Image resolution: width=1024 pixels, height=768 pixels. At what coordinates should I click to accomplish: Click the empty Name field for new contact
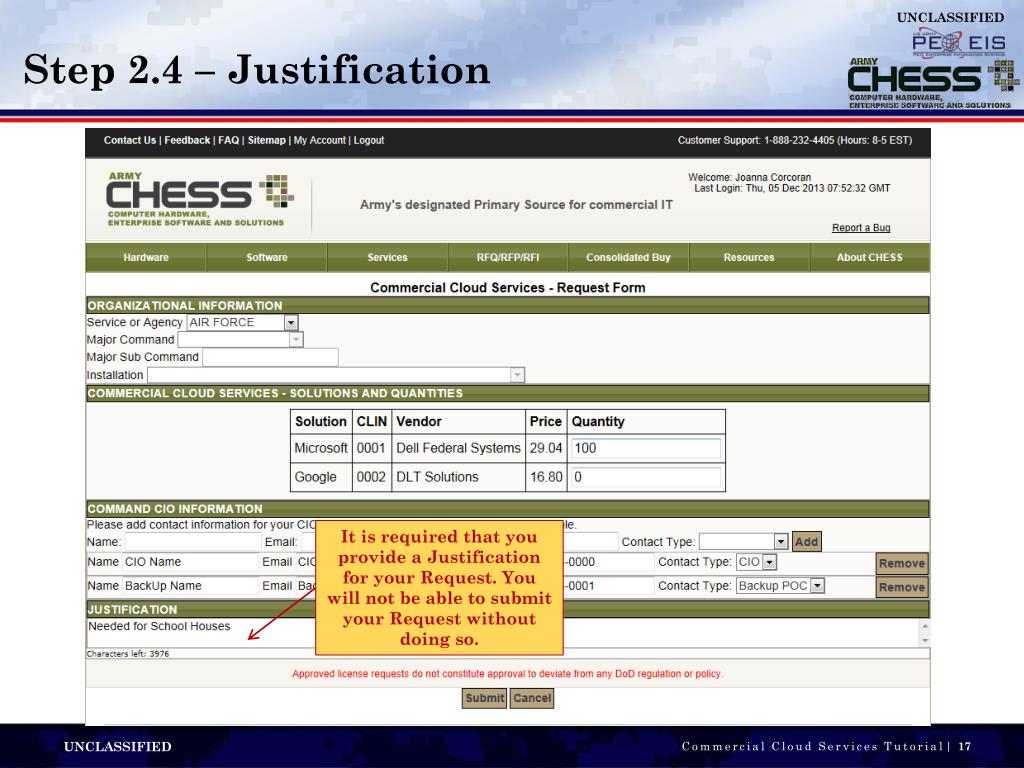pos(193,542)
